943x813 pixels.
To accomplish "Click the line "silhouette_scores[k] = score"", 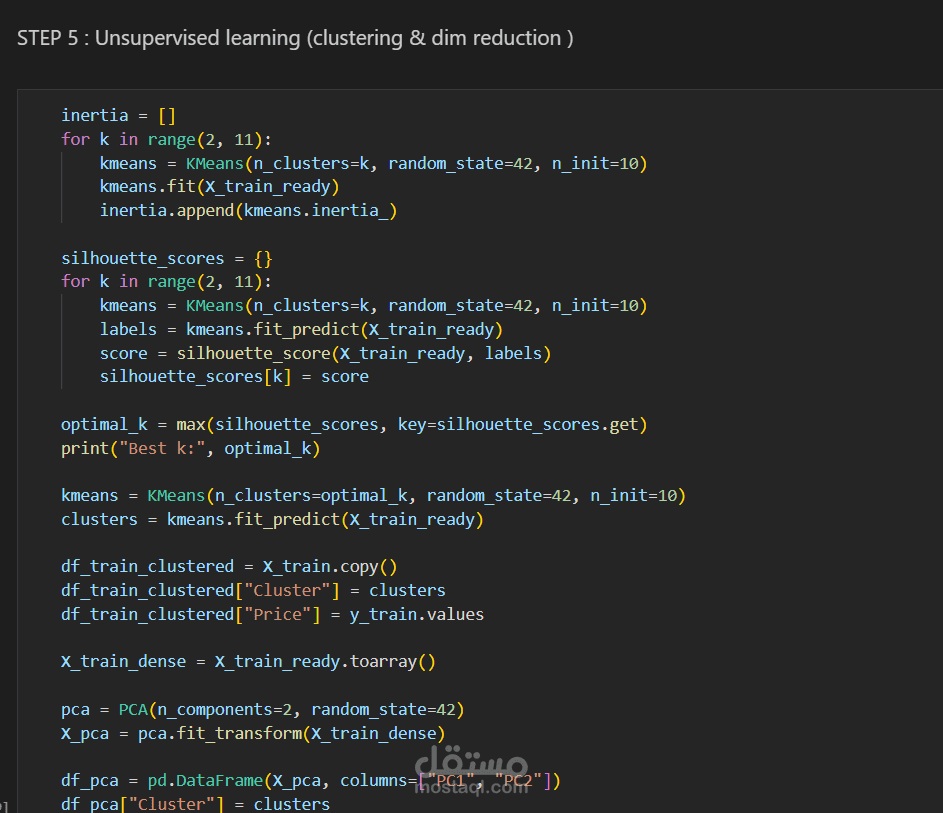I will point(234,377).
